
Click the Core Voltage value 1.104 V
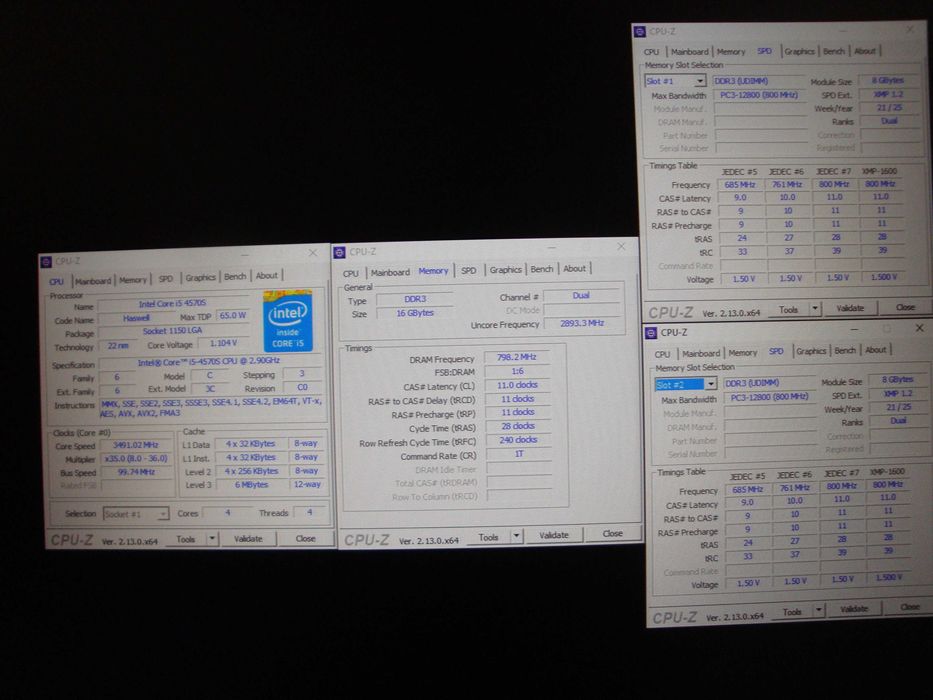point(224,343)
